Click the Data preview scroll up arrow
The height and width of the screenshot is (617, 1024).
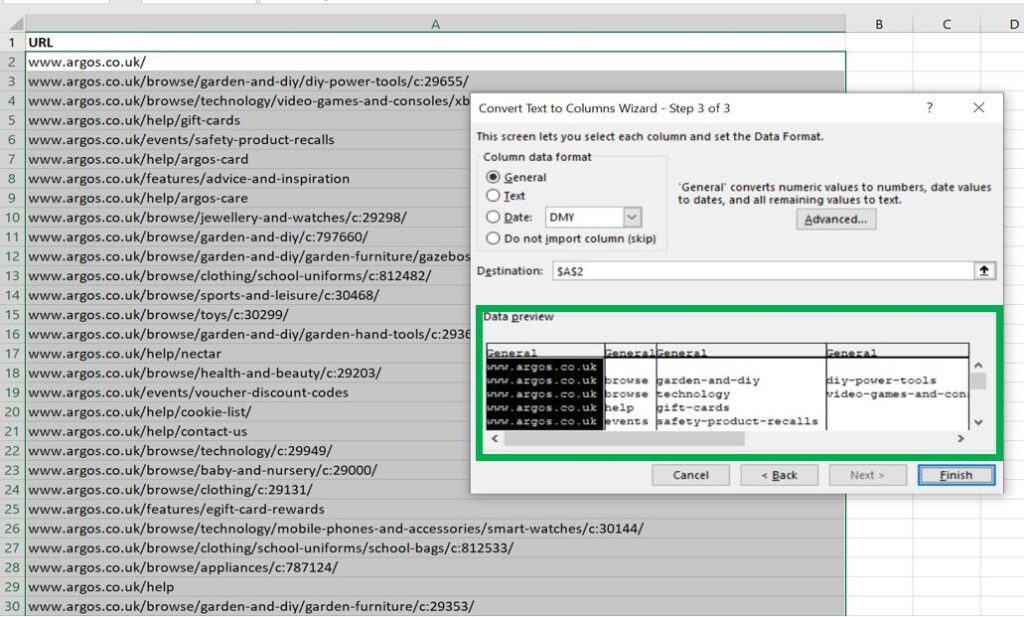click(978, 366)
